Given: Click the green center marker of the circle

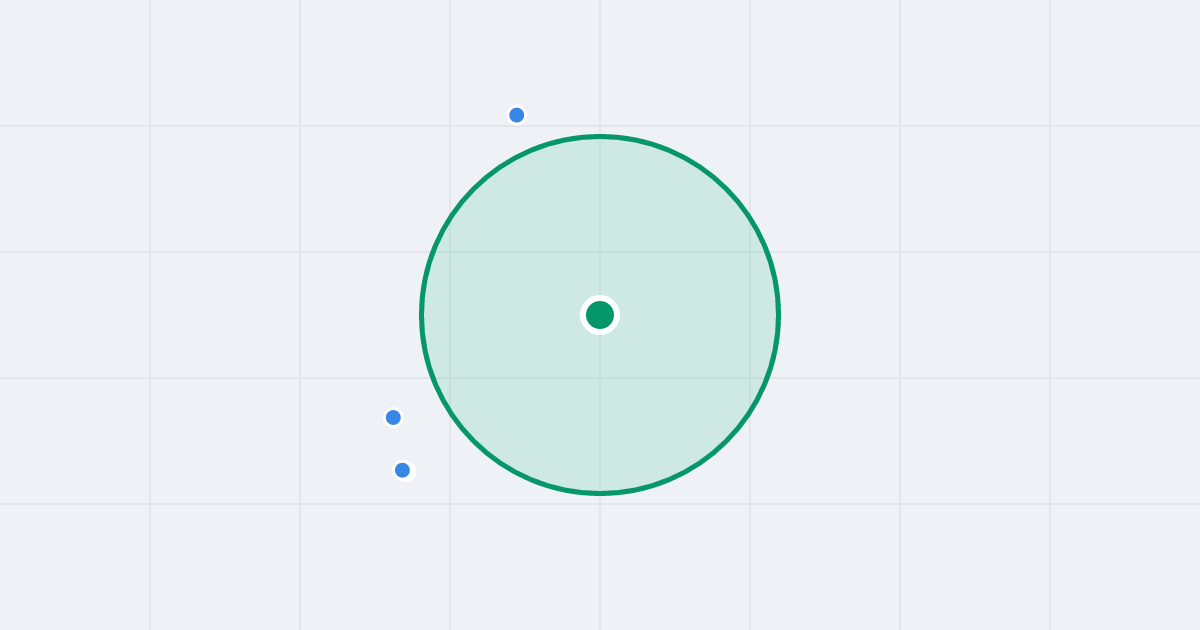Looking at the screenshot, I should click(600, 315).
